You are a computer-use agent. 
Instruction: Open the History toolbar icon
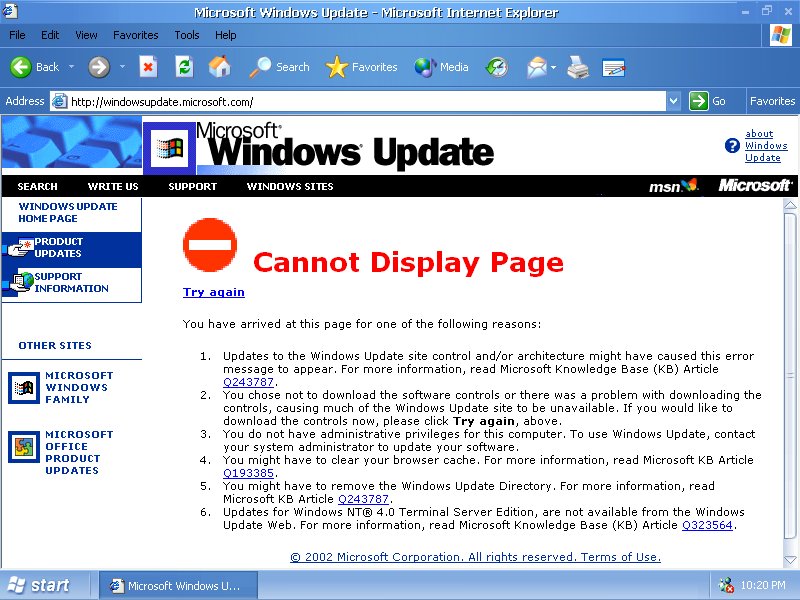497,67
